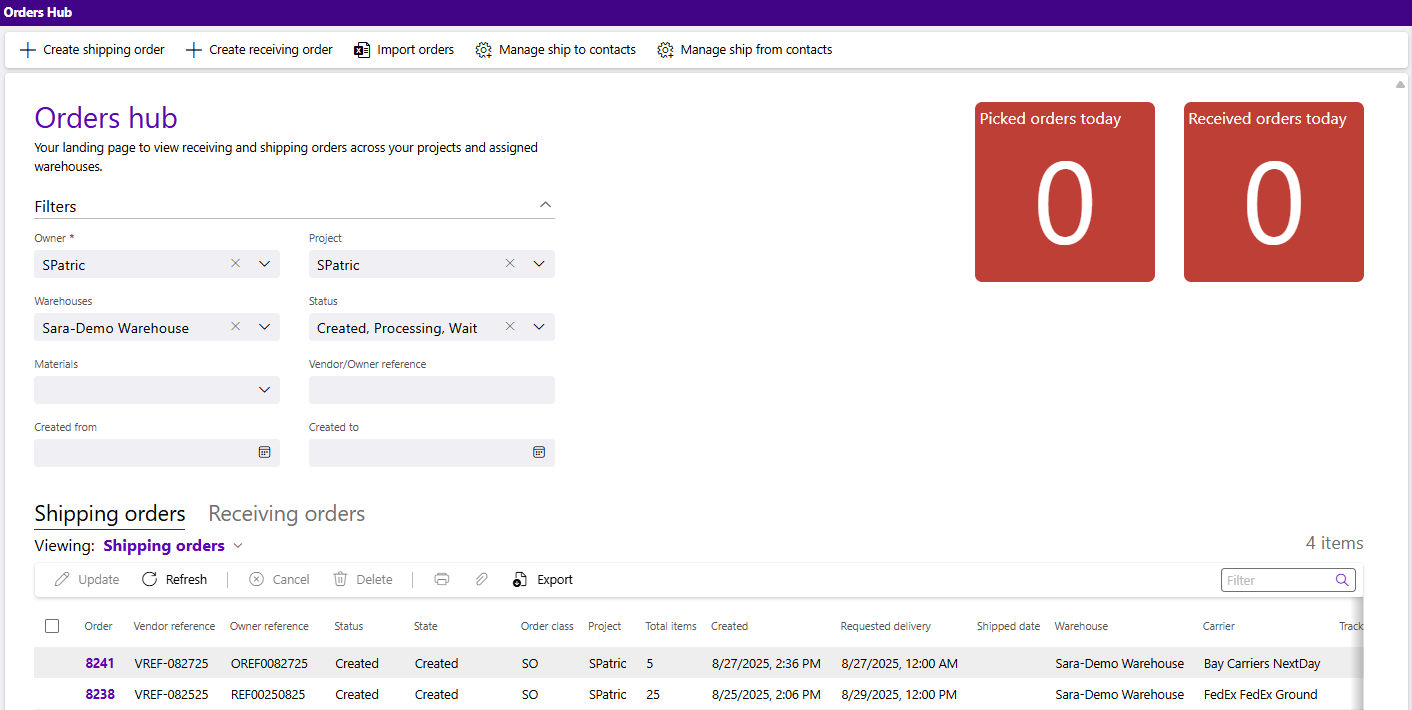Open the Created from calendar picker
1412x710 pixels.
(265, 453)
